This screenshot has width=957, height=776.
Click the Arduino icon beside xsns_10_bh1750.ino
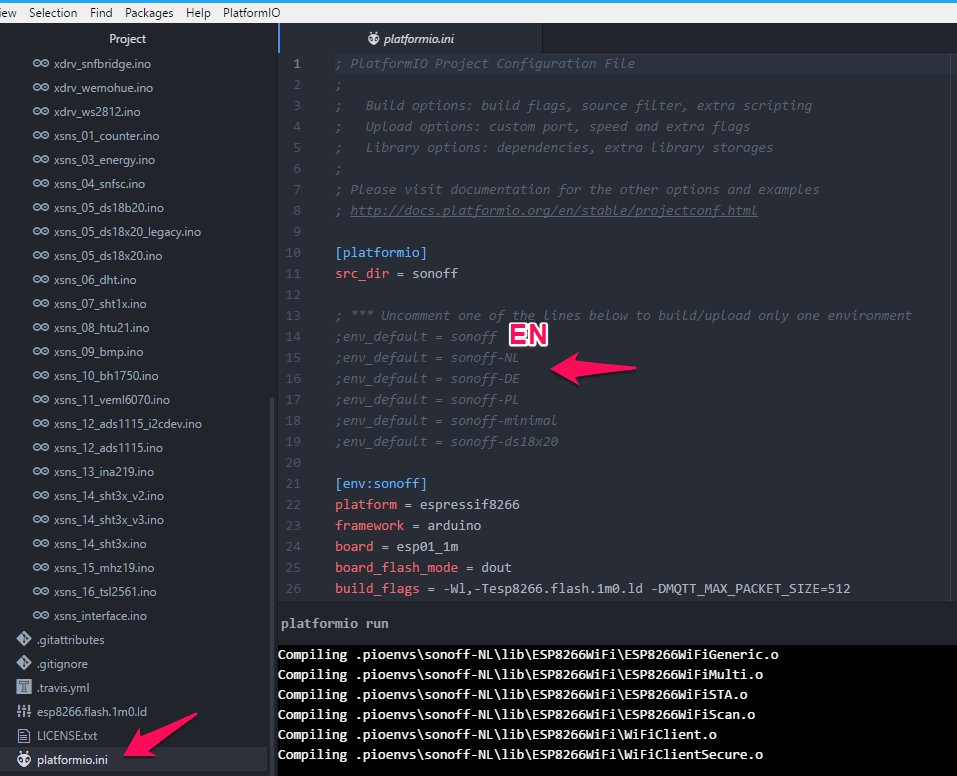(41, 375)
